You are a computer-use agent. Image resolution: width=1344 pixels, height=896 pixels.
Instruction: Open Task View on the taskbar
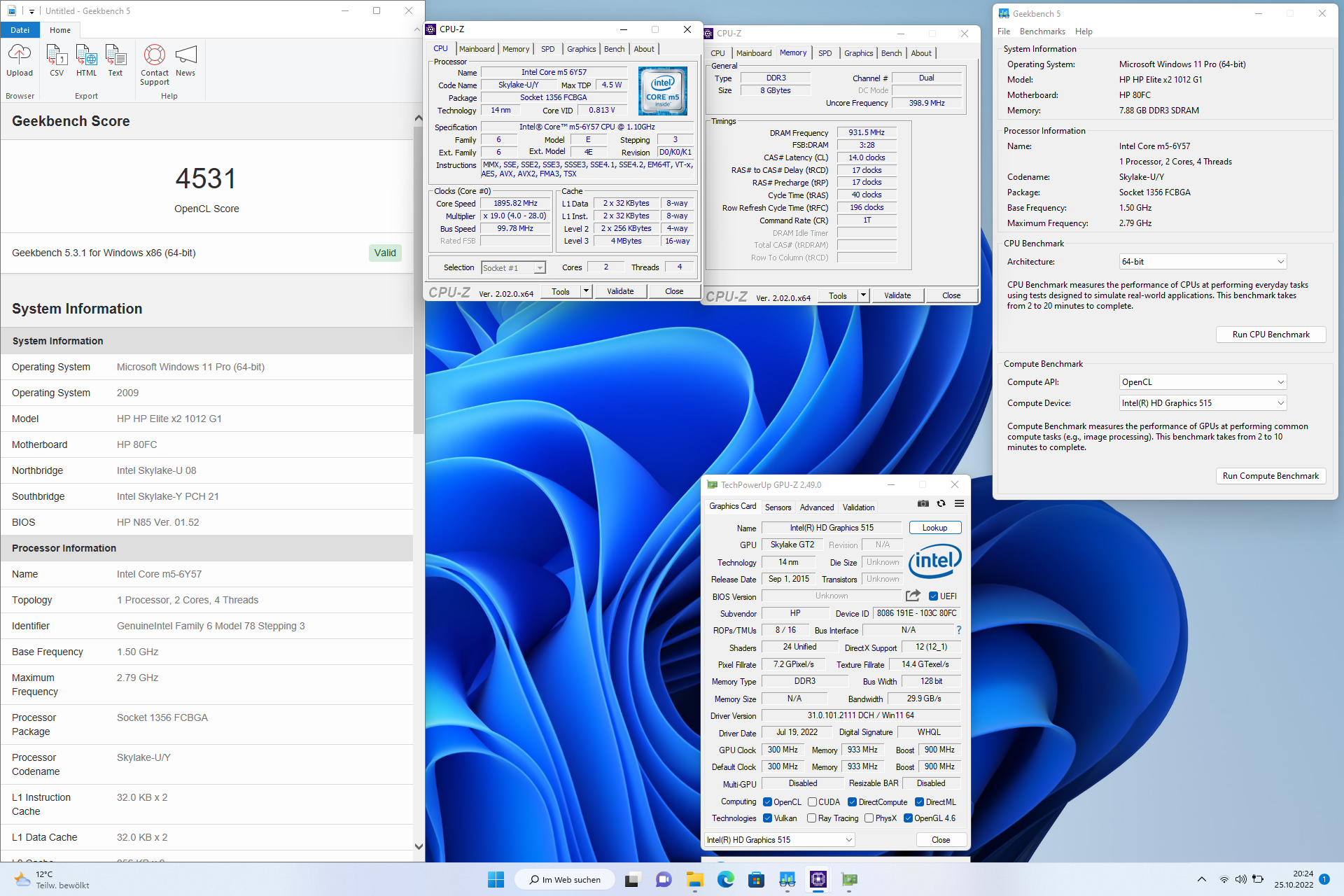tap(632, 880)
